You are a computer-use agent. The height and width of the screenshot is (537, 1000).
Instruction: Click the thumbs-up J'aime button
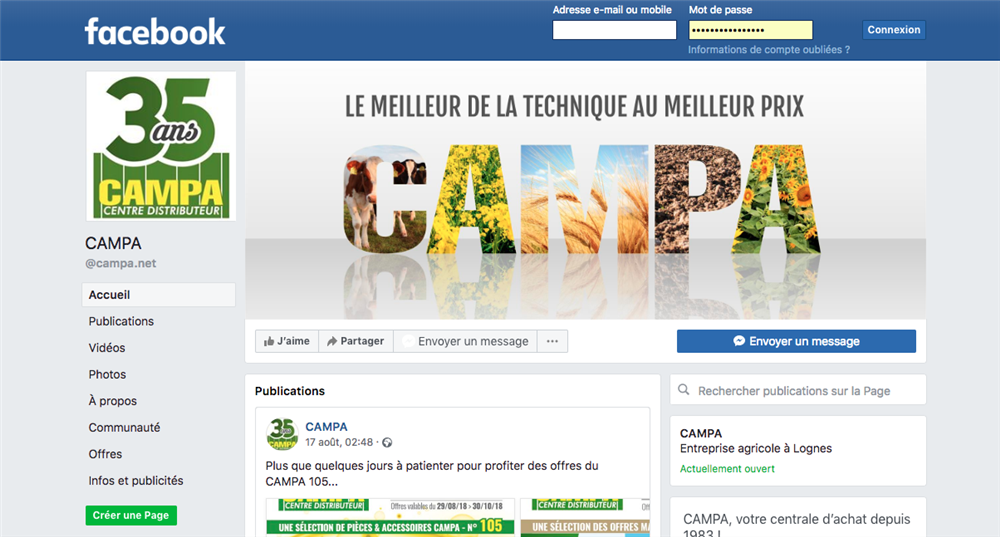pos(287,341)
